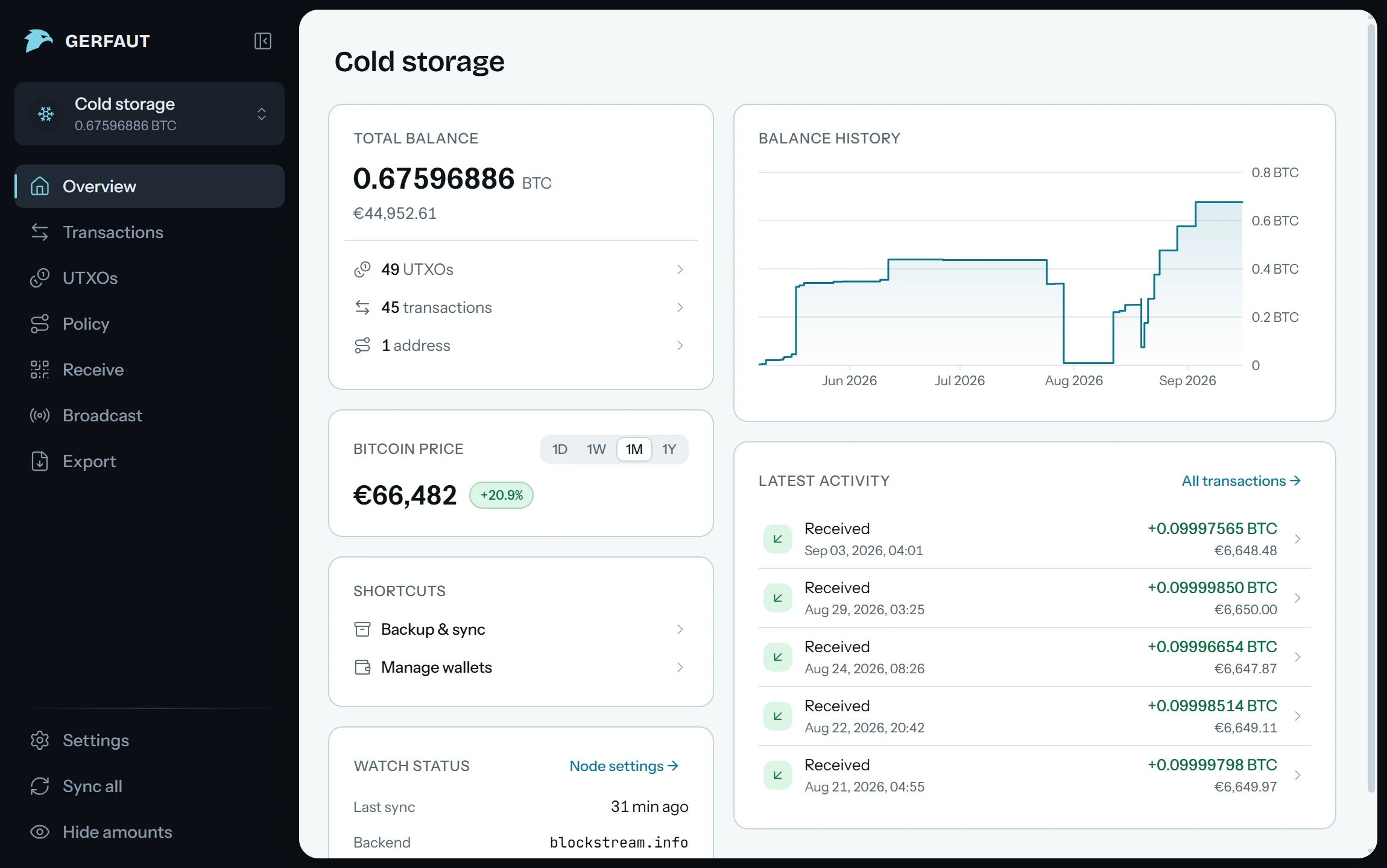The image size is (1387, 868).
Task: Open the UTXOs sidebar page
Action: 150,278
